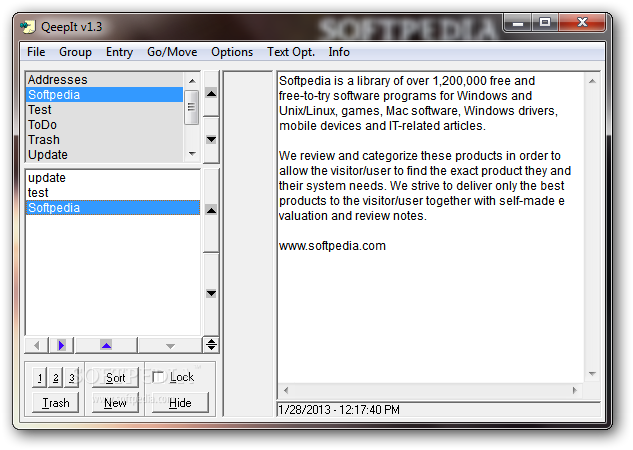Click text area scrollbar up arrow
The height and width of the screenshot is (450, 633).
pos(592,81)
